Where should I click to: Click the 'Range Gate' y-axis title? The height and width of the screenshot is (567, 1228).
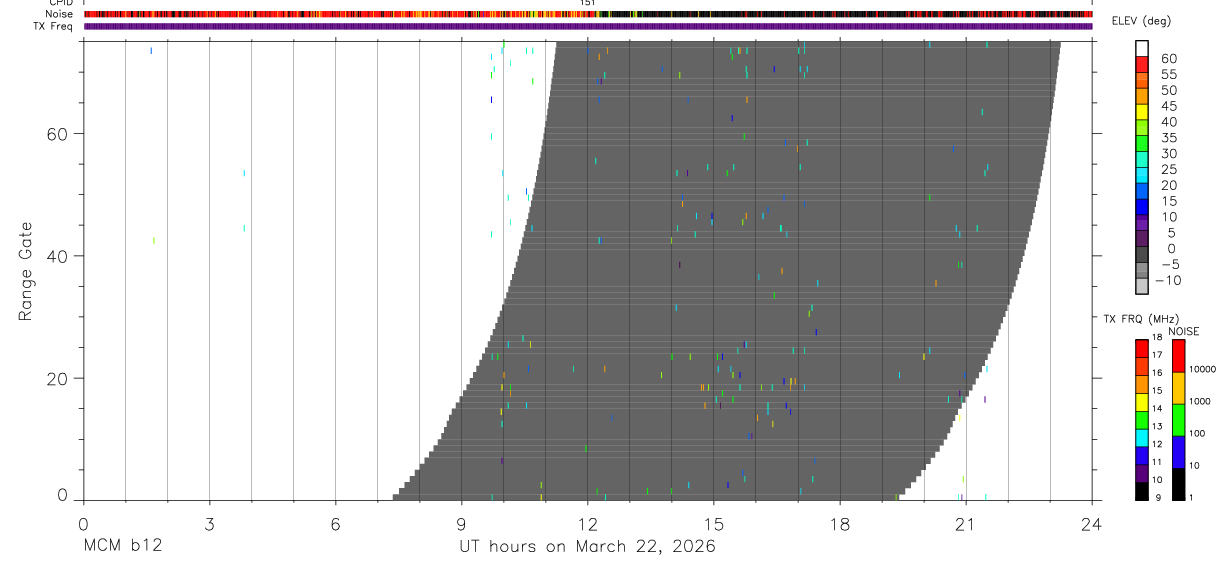(26, 271)
